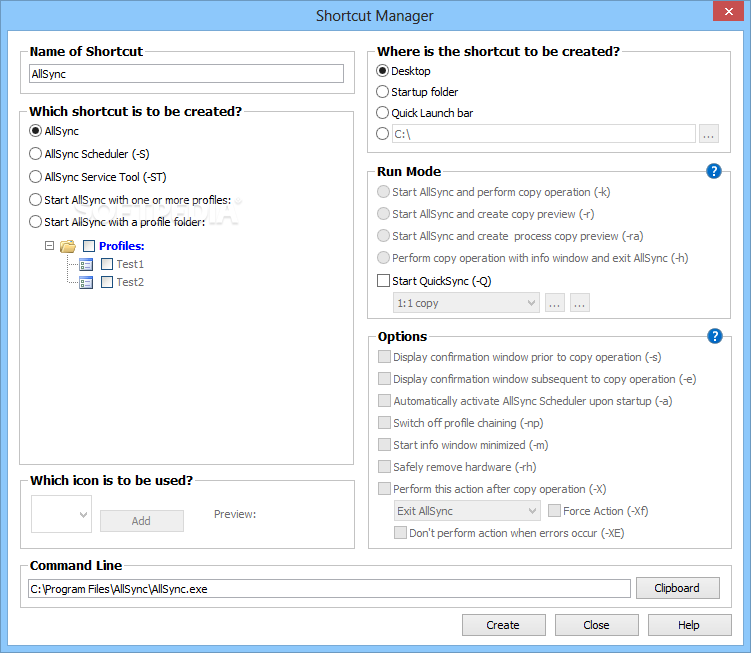Click the C:\ custom path input field
The image size is (751, 653).
pyautogui.click(x=544, y=134)
